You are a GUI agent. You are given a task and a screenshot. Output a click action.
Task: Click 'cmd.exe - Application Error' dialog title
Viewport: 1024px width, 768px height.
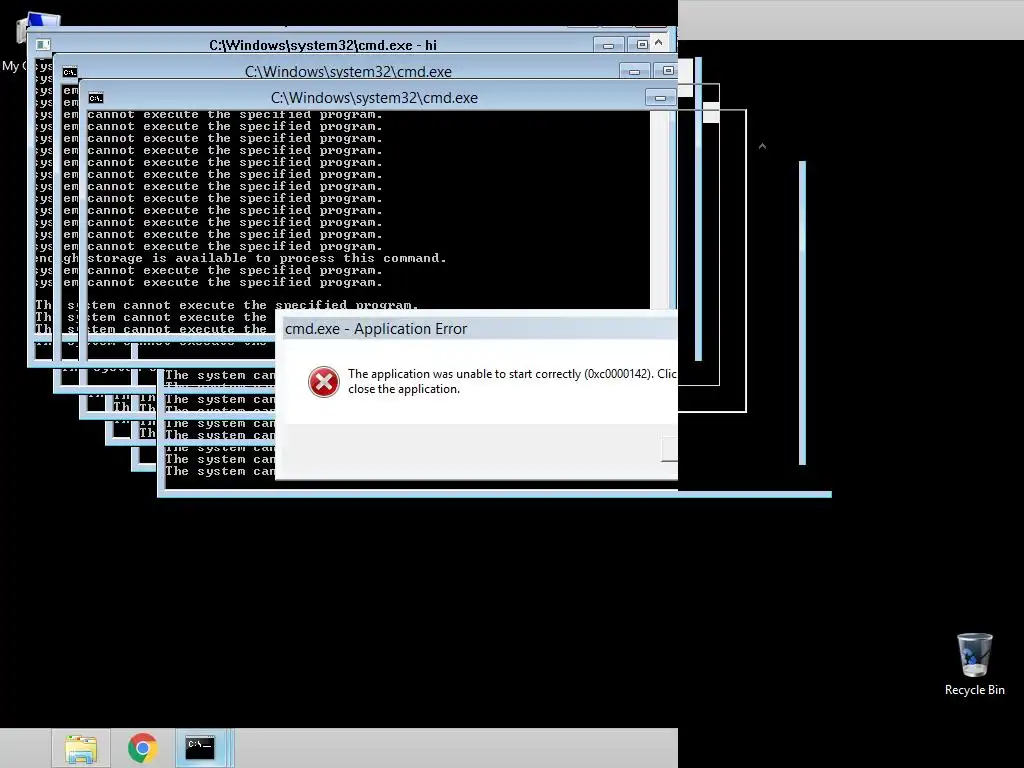(376, 328)
